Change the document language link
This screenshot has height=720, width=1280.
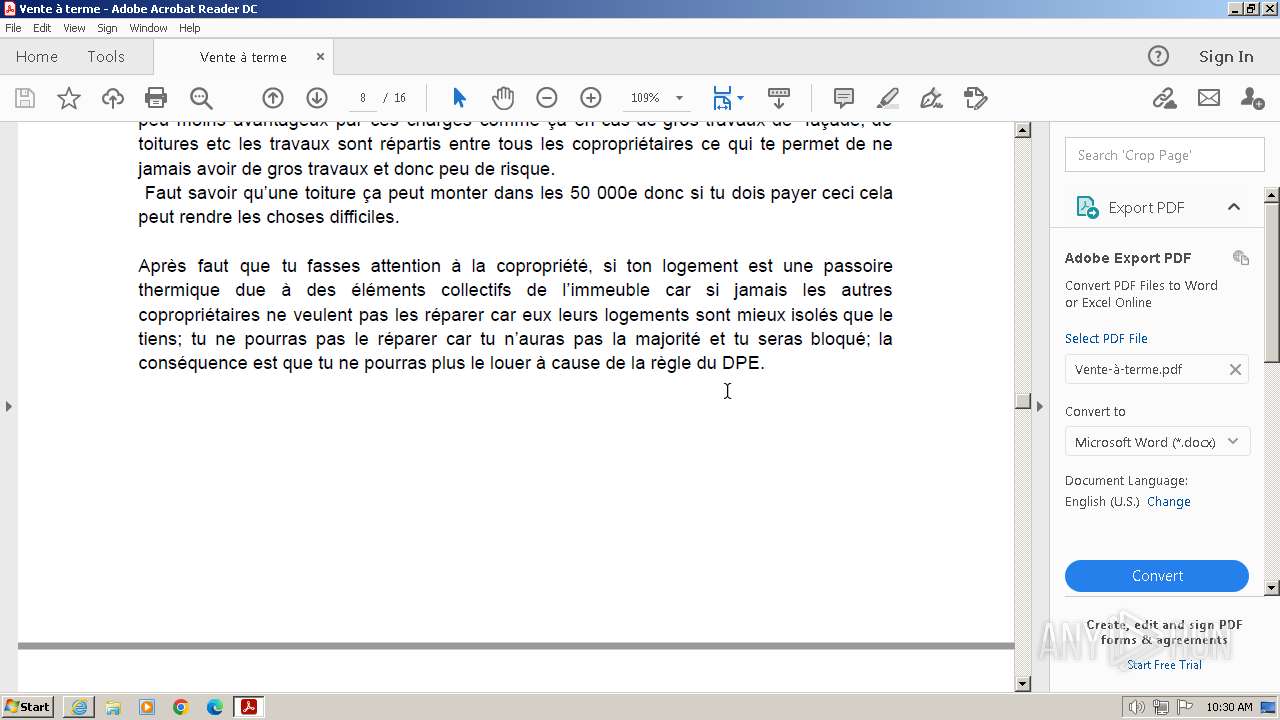click(x=1168, y=502)
